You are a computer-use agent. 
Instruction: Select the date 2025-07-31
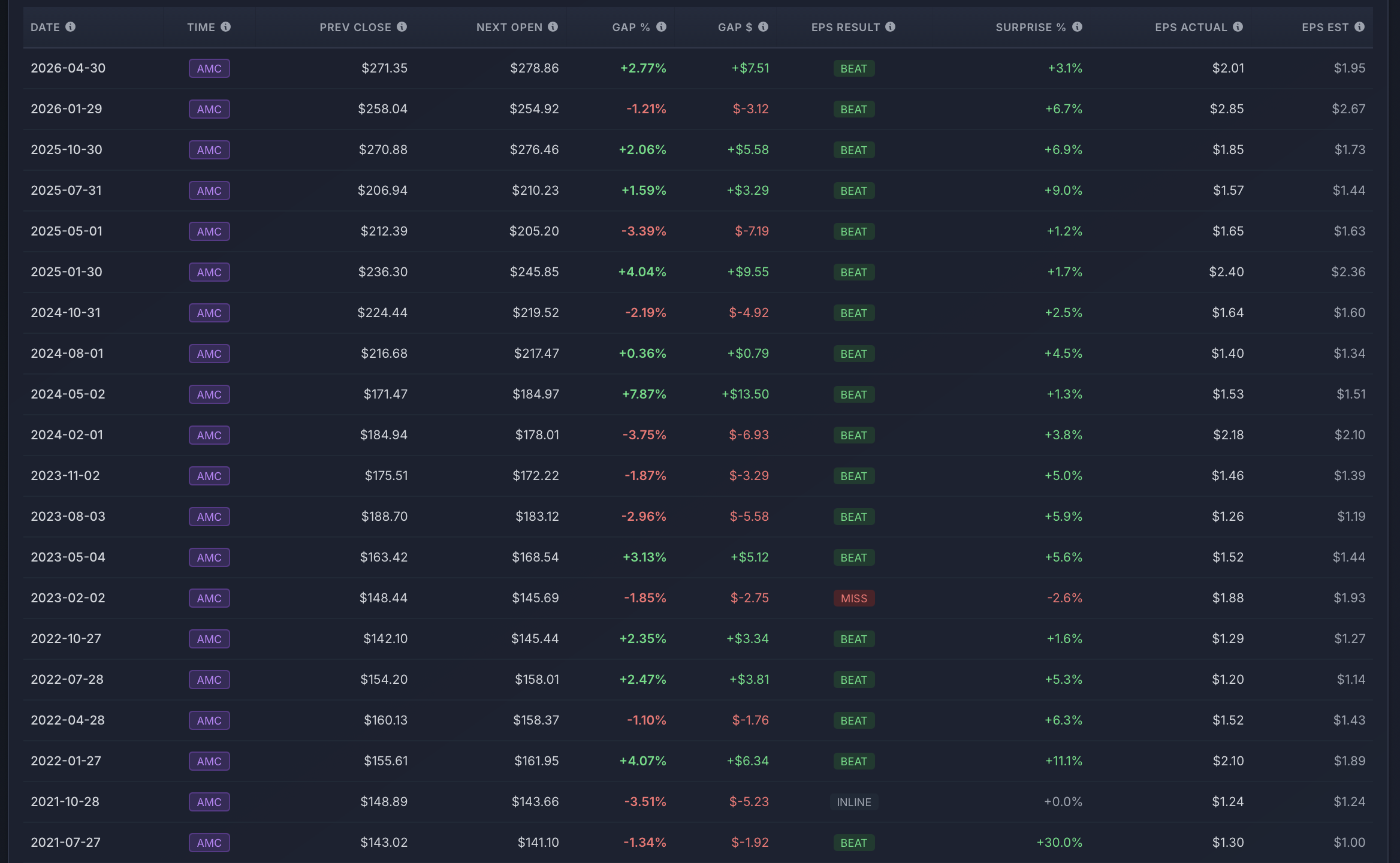pos(66,191)
